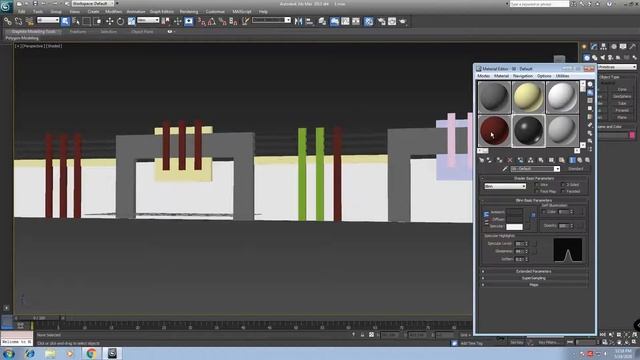The height and width of the screenshot is (360, 640).
Task: Open named selection sets dropdown
Action: (x=271, y=20)
